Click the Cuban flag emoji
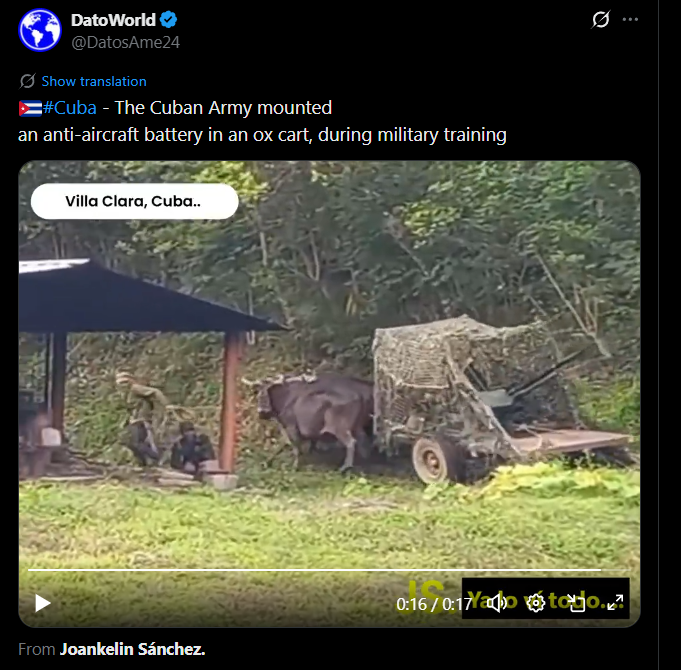This screenshot has height=670, width=681. (30, 108)
